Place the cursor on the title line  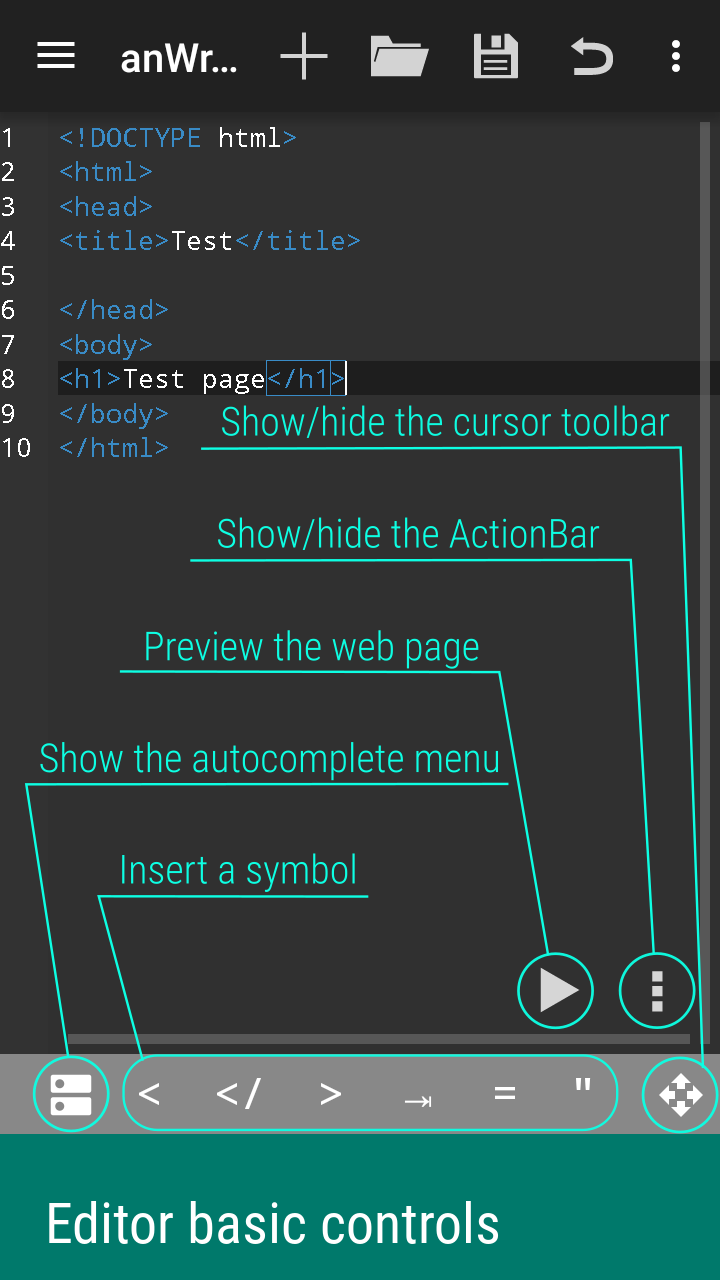point(210,241)
